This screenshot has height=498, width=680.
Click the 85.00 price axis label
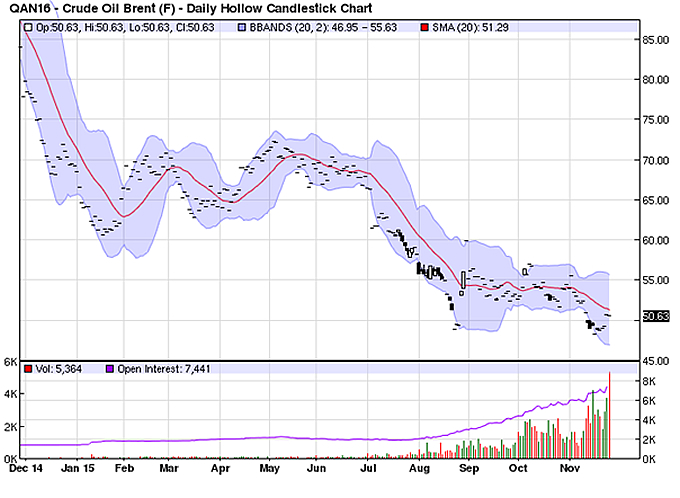656,40
